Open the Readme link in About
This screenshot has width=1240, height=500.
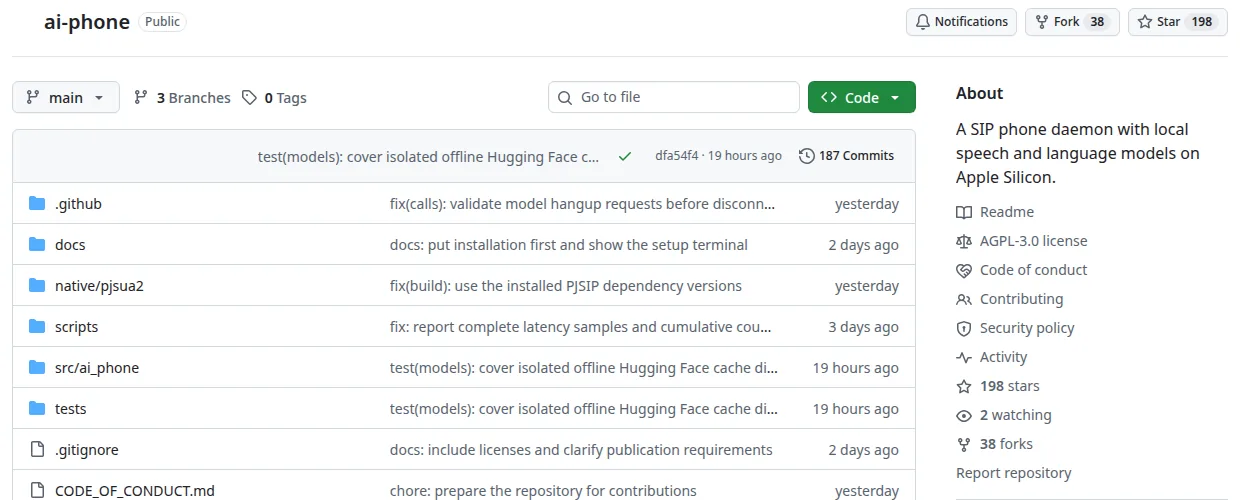(x=1007, y=212)
